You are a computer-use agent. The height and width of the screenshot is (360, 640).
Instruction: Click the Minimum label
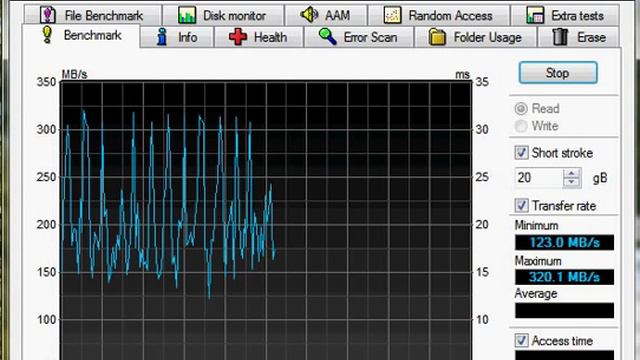tap(536, 225)
